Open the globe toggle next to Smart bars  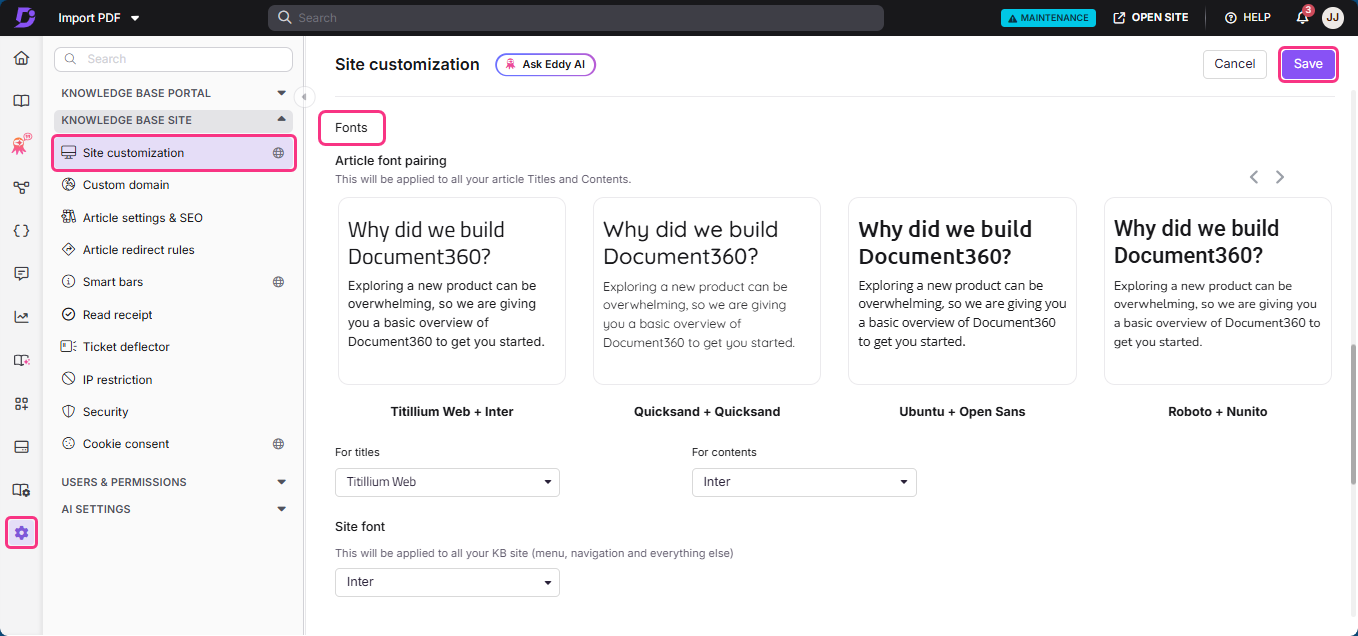(279, 281)
